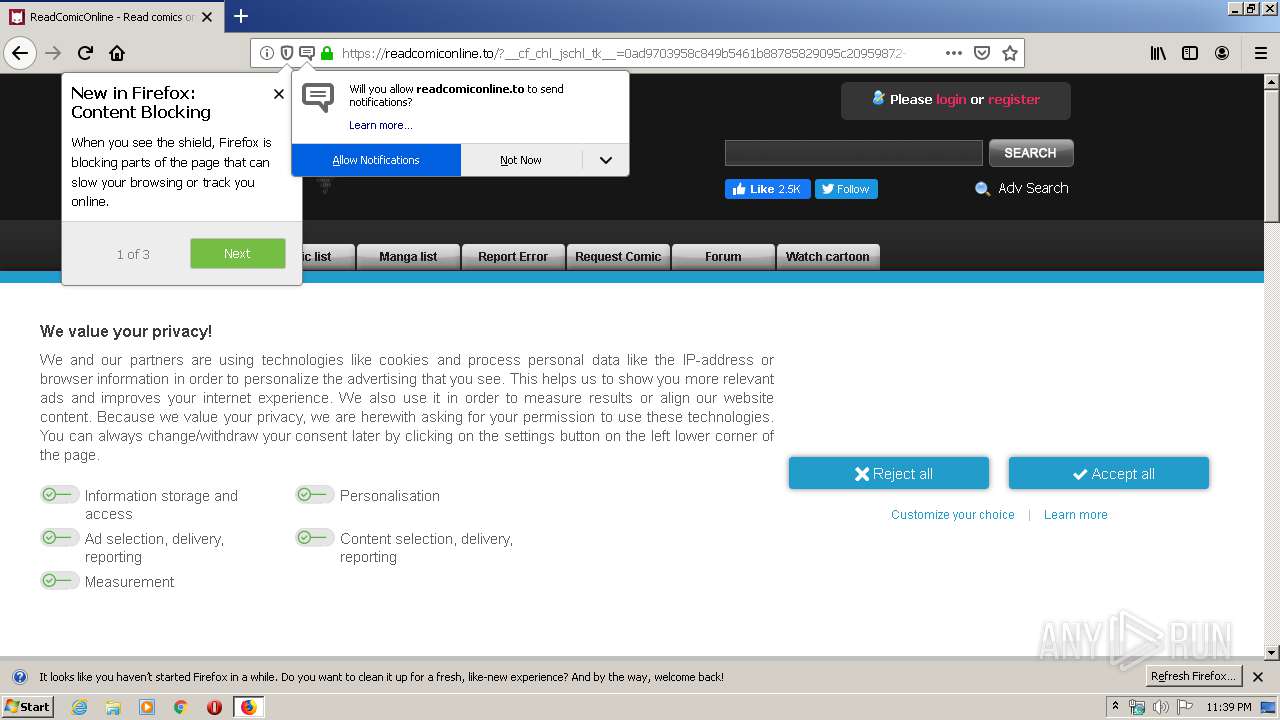The height and width of the screenshot is (720, 1280).
Task: Click the content blocking shield icon
Action: [x=287, y=53]
